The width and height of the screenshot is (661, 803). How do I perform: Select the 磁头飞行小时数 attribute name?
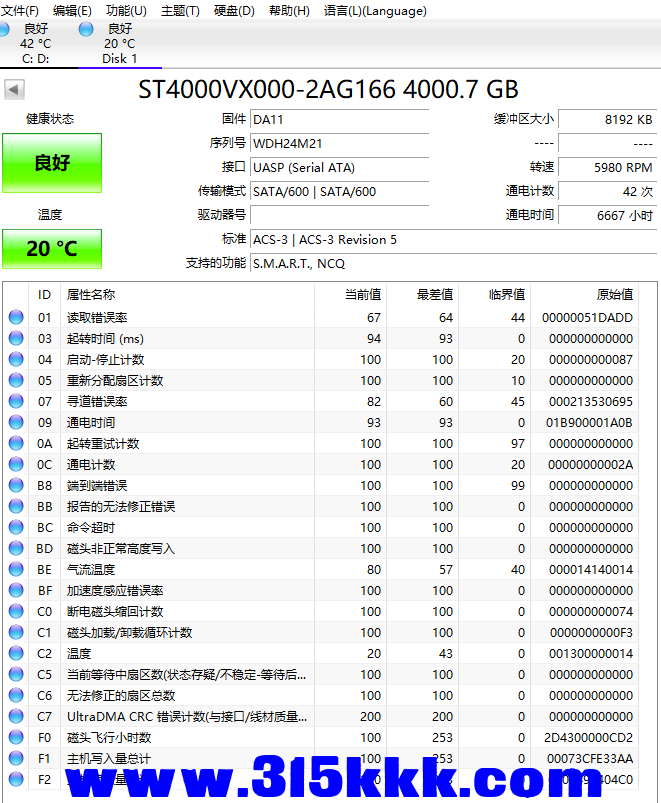[x=109, y=738]
